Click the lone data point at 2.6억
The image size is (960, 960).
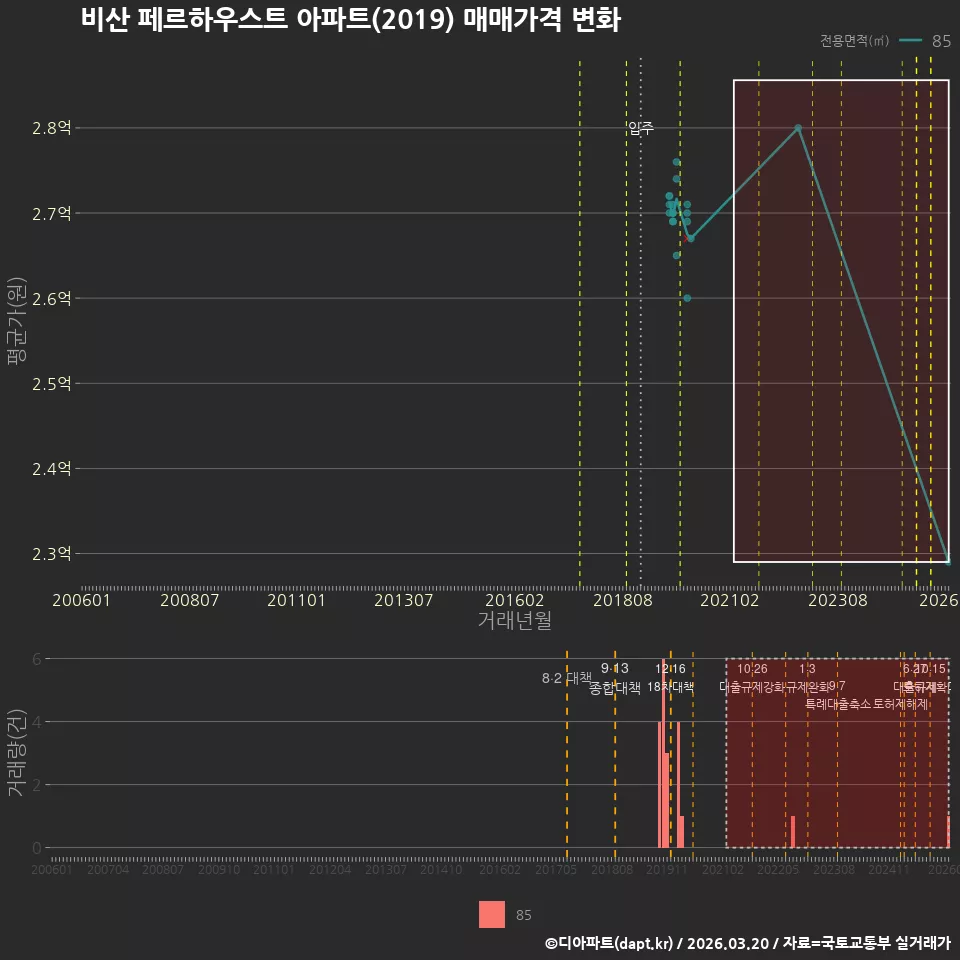[687, 298]
